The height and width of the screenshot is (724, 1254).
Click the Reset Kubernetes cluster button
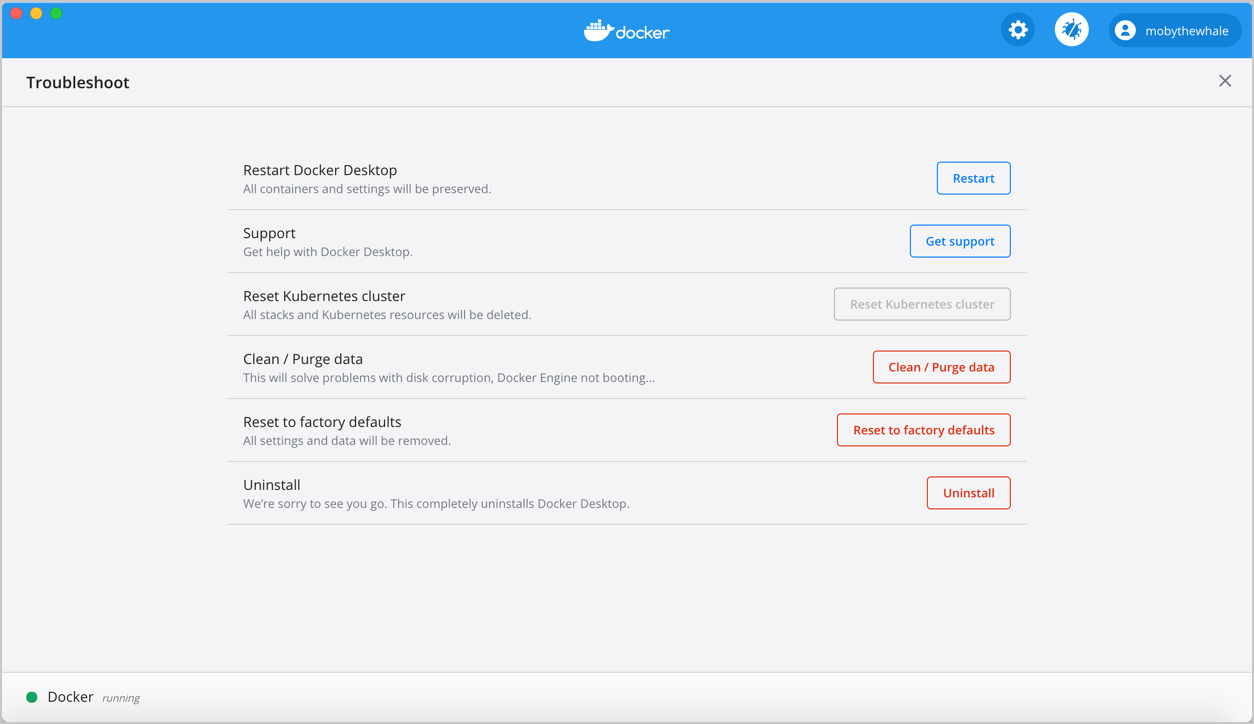pos(921,304)
